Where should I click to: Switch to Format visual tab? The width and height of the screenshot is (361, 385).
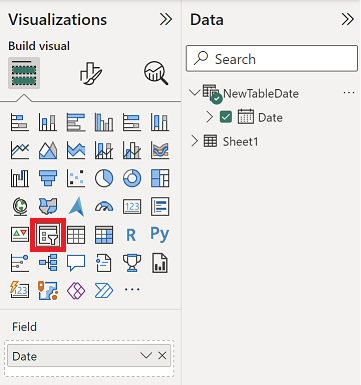click(x=91, y=73)
